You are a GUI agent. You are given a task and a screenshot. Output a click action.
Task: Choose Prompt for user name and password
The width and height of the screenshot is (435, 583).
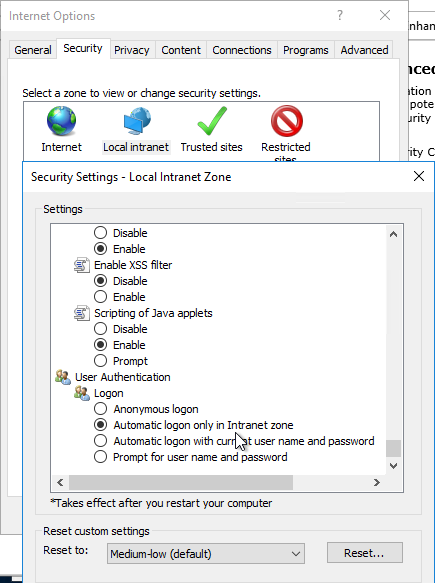[100, 457]
